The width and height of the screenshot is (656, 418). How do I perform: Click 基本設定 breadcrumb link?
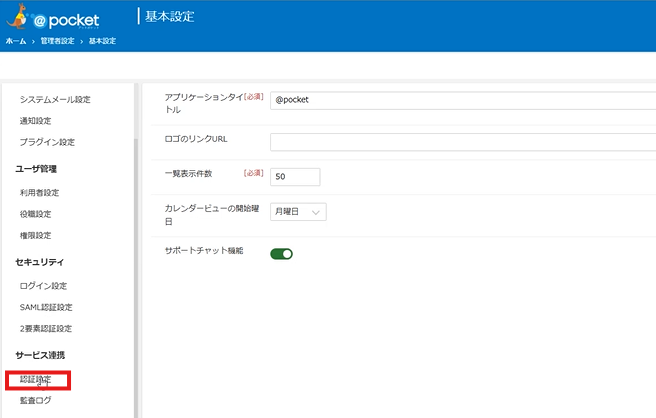coord(102,41)
